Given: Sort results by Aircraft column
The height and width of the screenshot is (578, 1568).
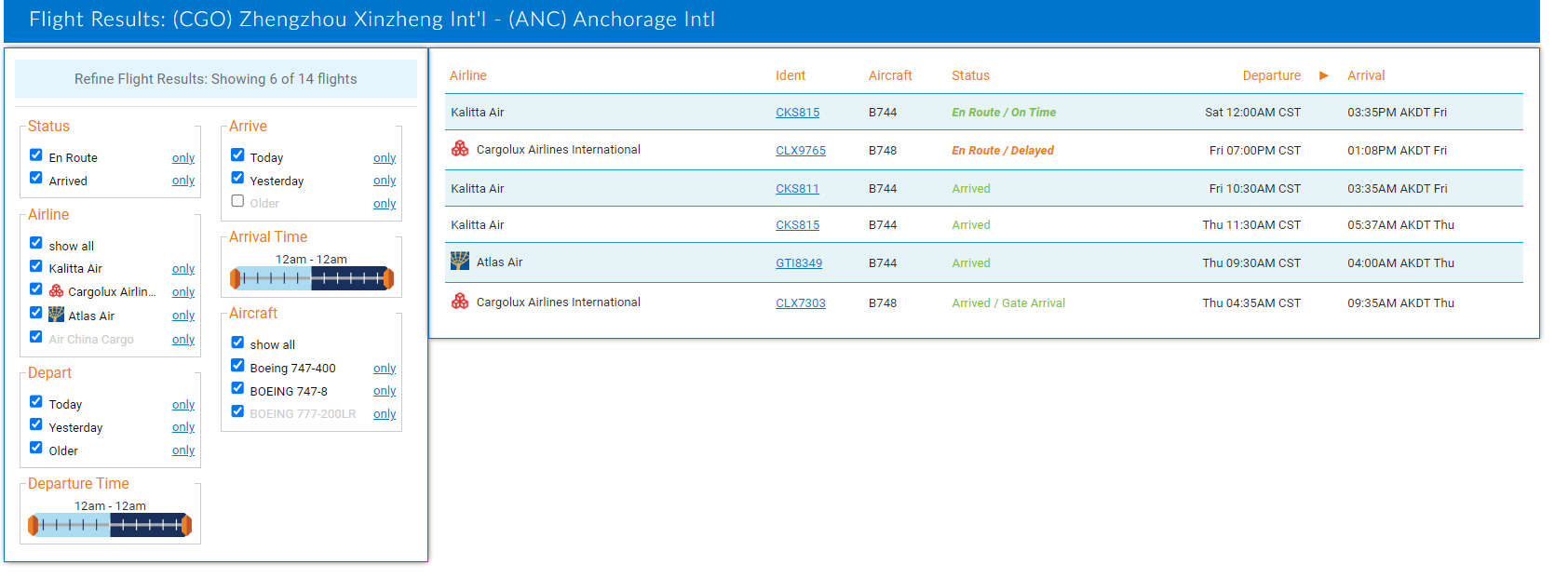Looking at the screenshot, I should (x=890, y=75).
